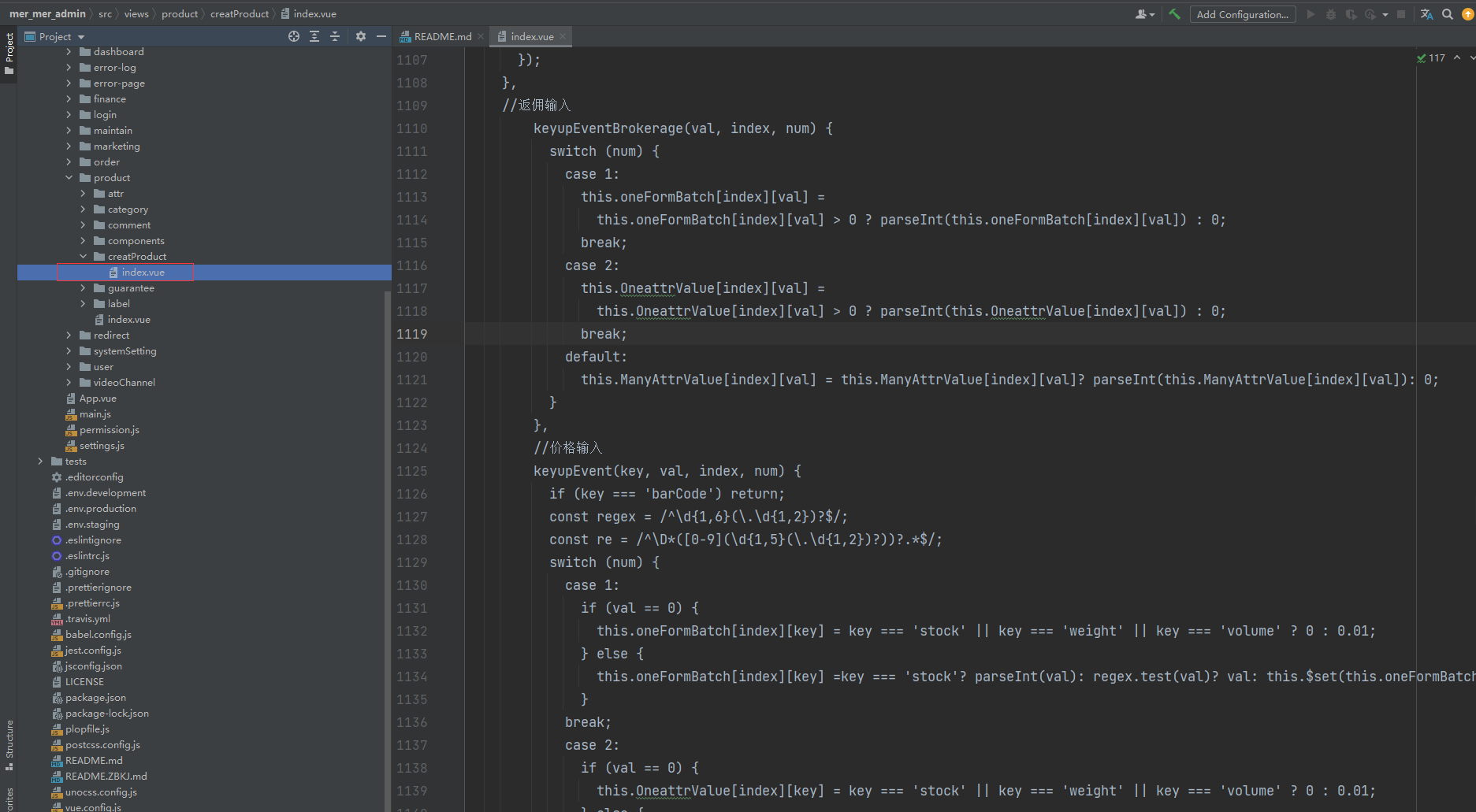Click the Debug bug icon
The height and width of the screenshot is (812, 1476).
[x=1331, y=14]
